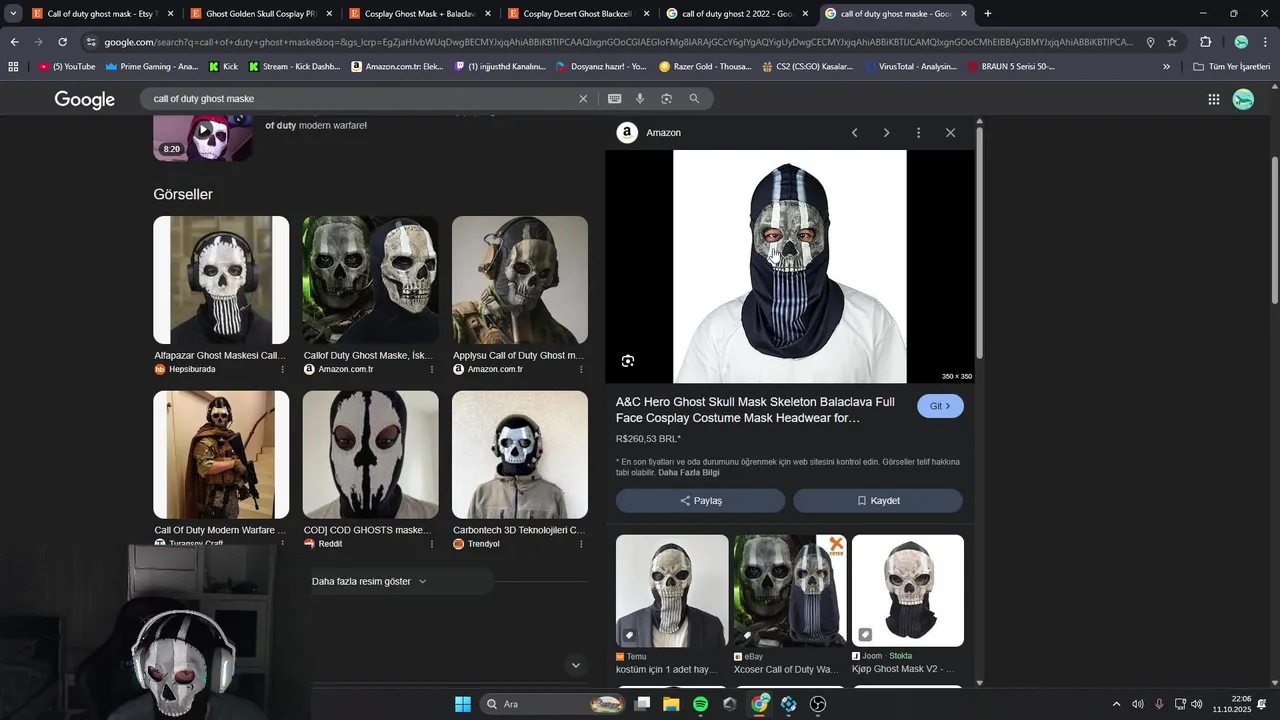Open the on-screen keyboard input tool
The image size is (1280, 720).
(614, 99)
